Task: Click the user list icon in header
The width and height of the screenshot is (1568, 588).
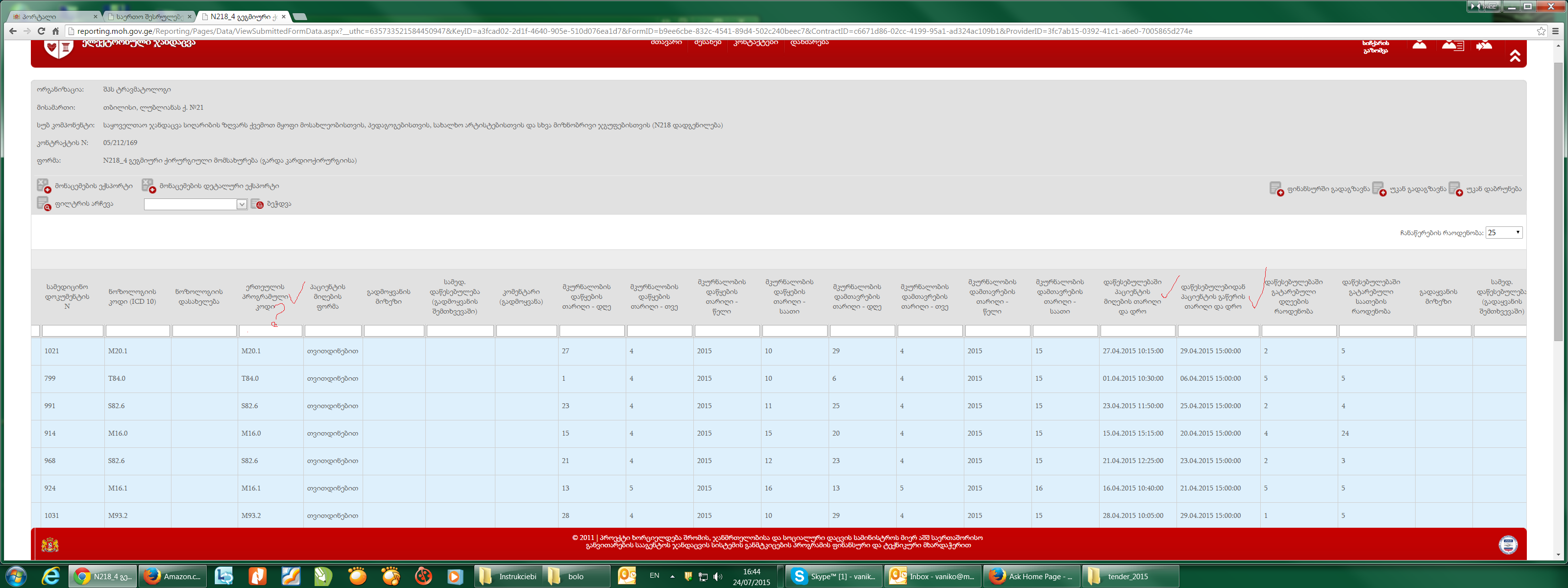Action: pos(1452,46)
